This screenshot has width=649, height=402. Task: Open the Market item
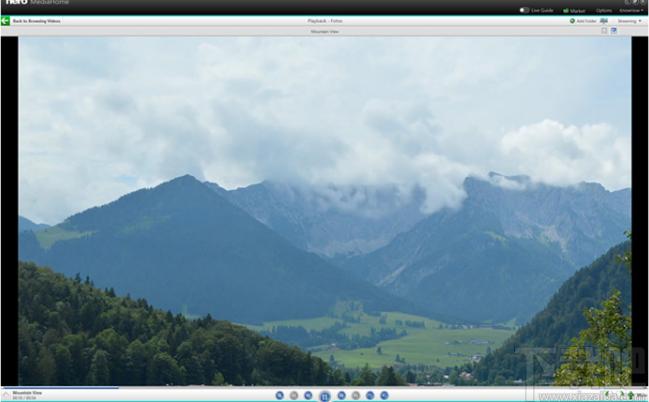(x=574, y=10)
